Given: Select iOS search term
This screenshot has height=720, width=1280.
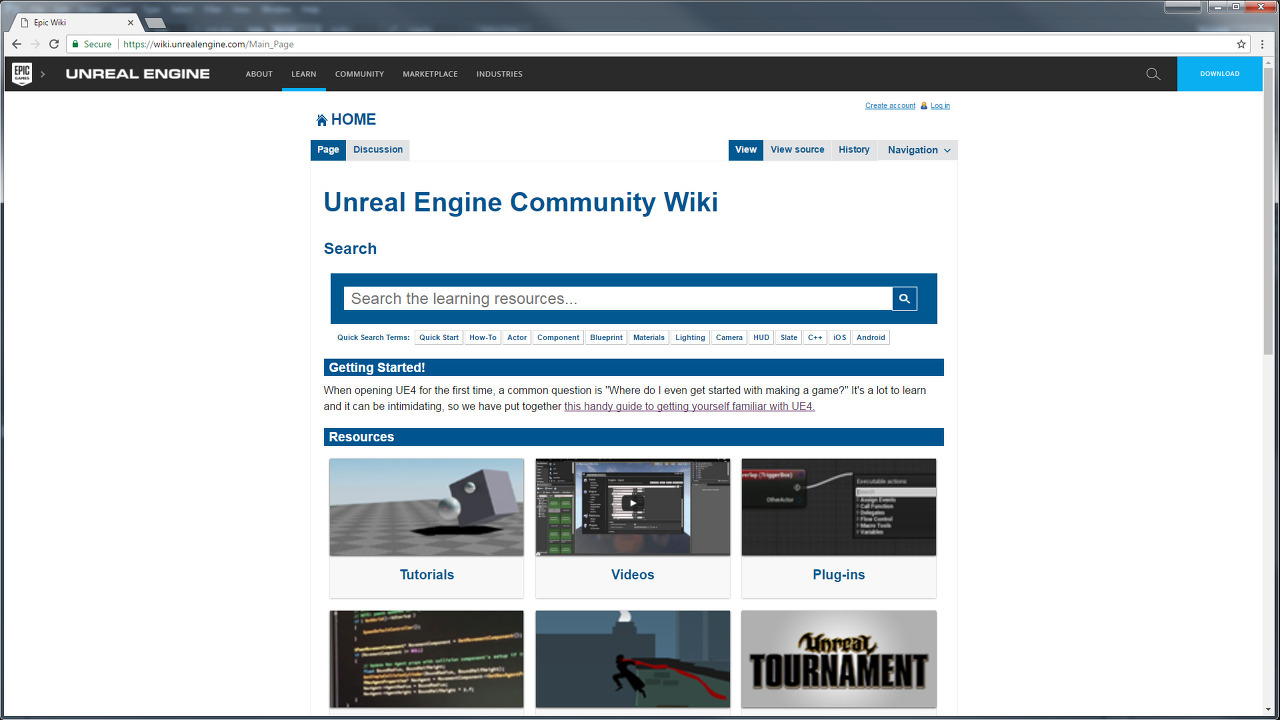Looking at the screenshot, I should [x=840, y=337].
